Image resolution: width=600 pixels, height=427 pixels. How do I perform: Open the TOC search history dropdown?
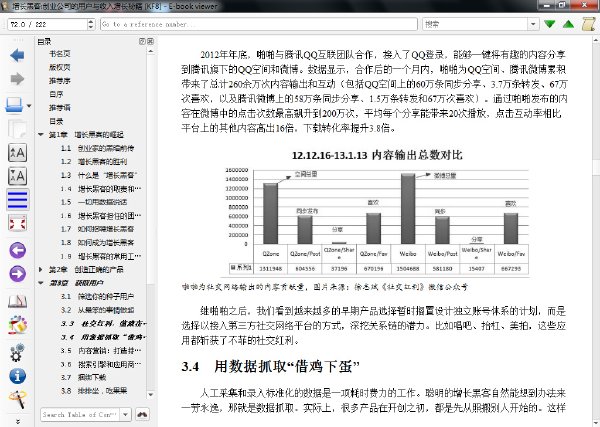tap(125, 414)
